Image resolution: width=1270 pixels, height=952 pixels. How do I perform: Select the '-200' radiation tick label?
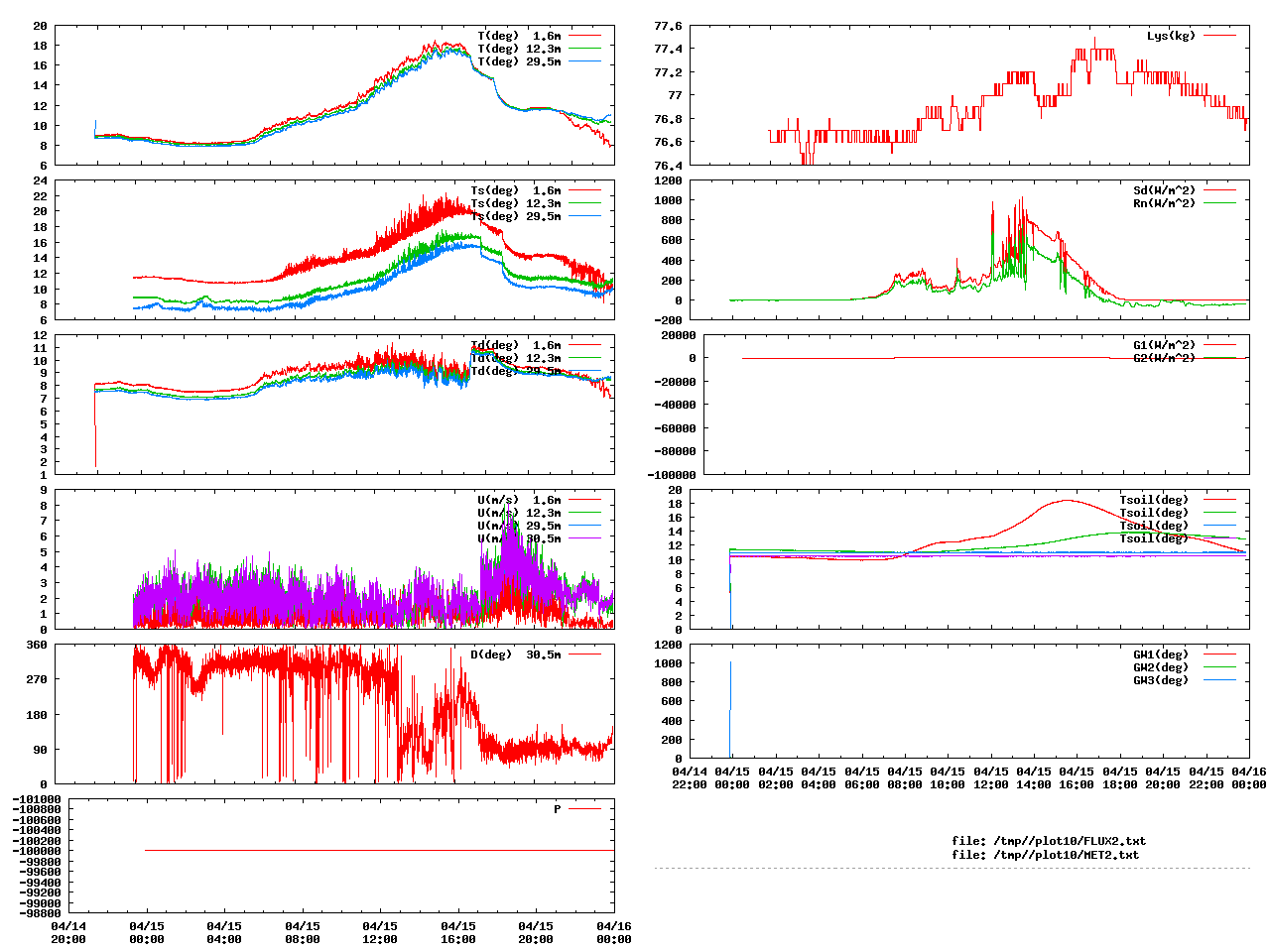(x=669, y=319)
